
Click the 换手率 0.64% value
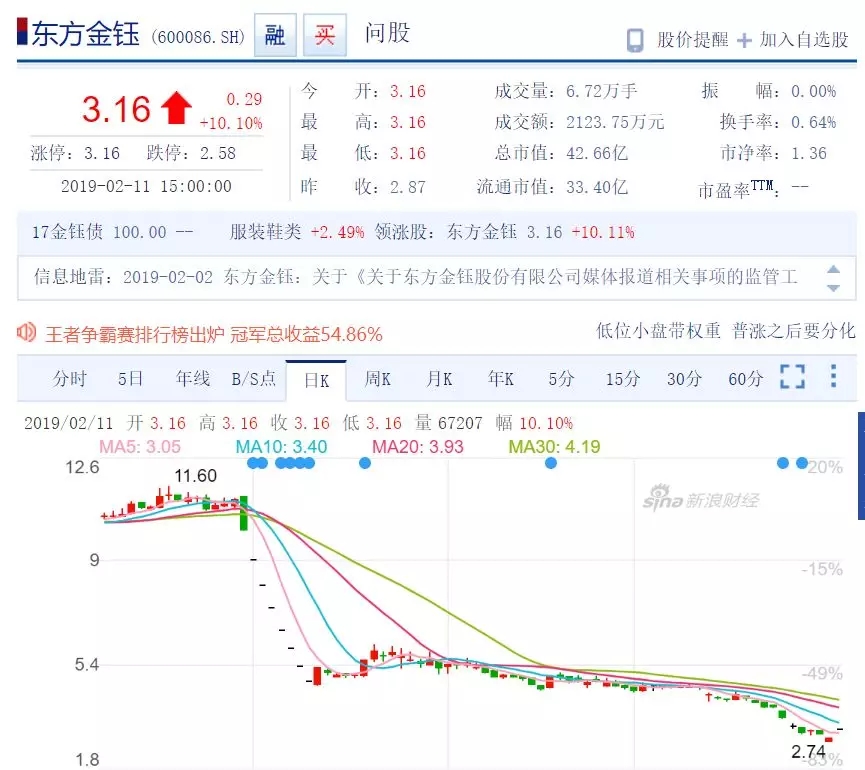(x=814, y=122)
